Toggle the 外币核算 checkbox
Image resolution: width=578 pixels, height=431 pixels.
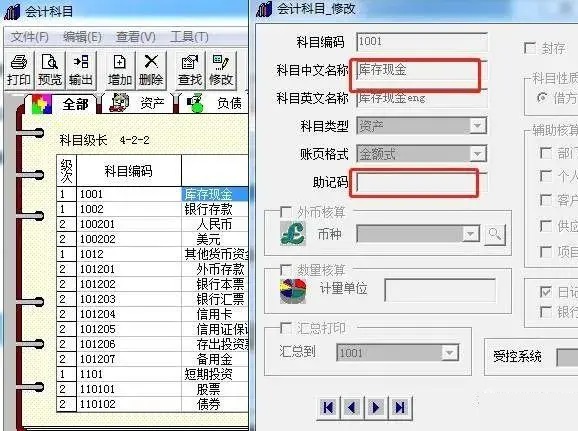click(x=286, y=212)
